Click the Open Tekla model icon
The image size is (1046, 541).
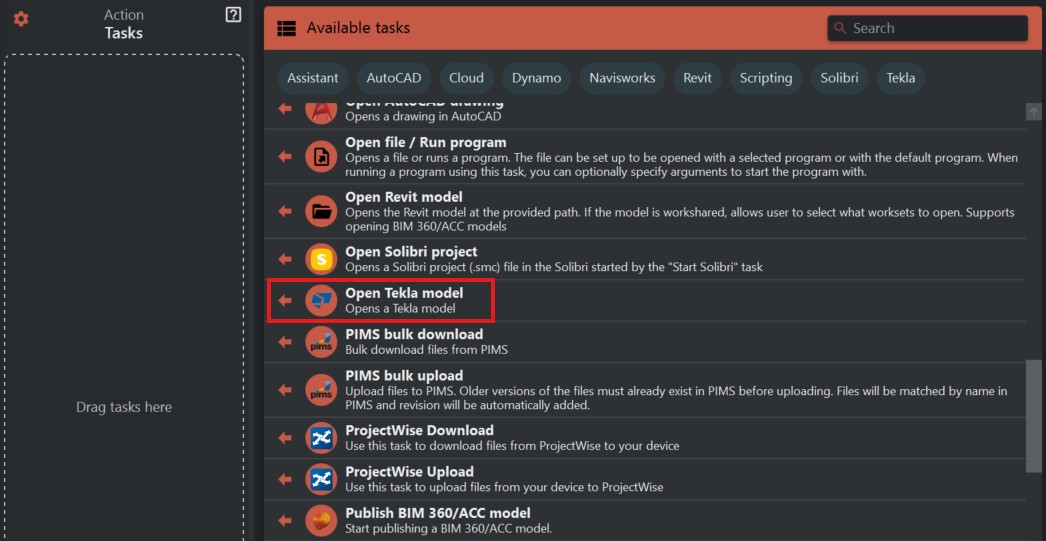click(321, 300)
